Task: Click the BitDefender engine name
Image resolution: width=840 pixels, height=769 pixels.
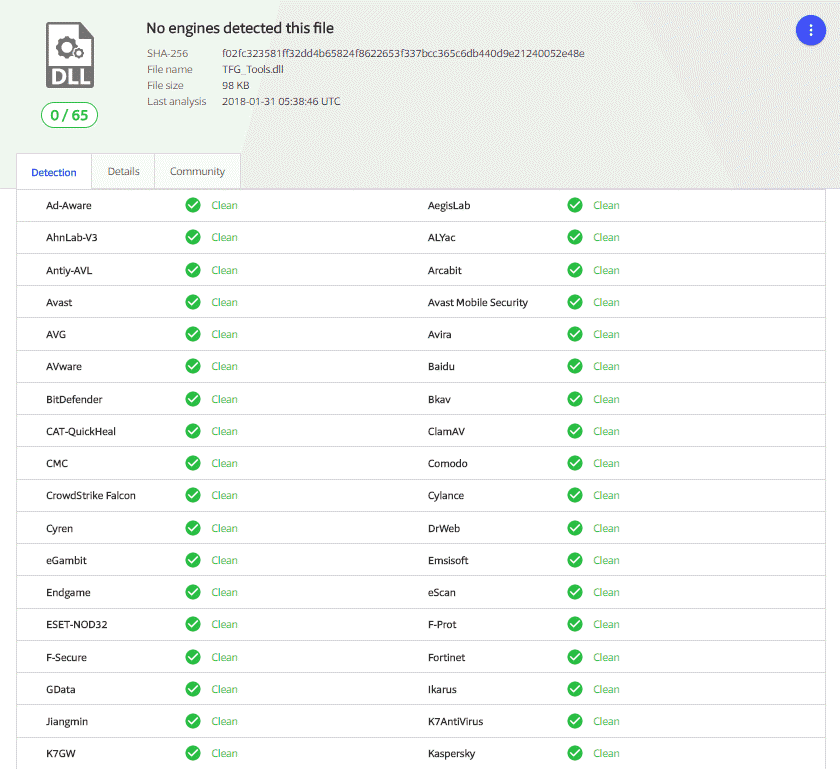Action: (x=74, y=400)
